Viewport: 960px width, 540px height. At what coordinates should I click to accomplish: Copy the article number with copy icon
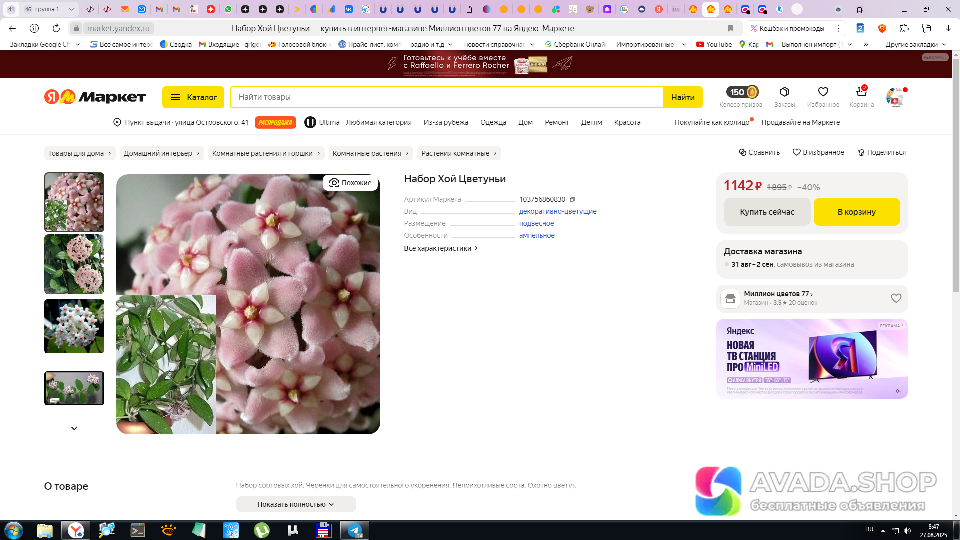pyautogui.click(x=573, y=199)
